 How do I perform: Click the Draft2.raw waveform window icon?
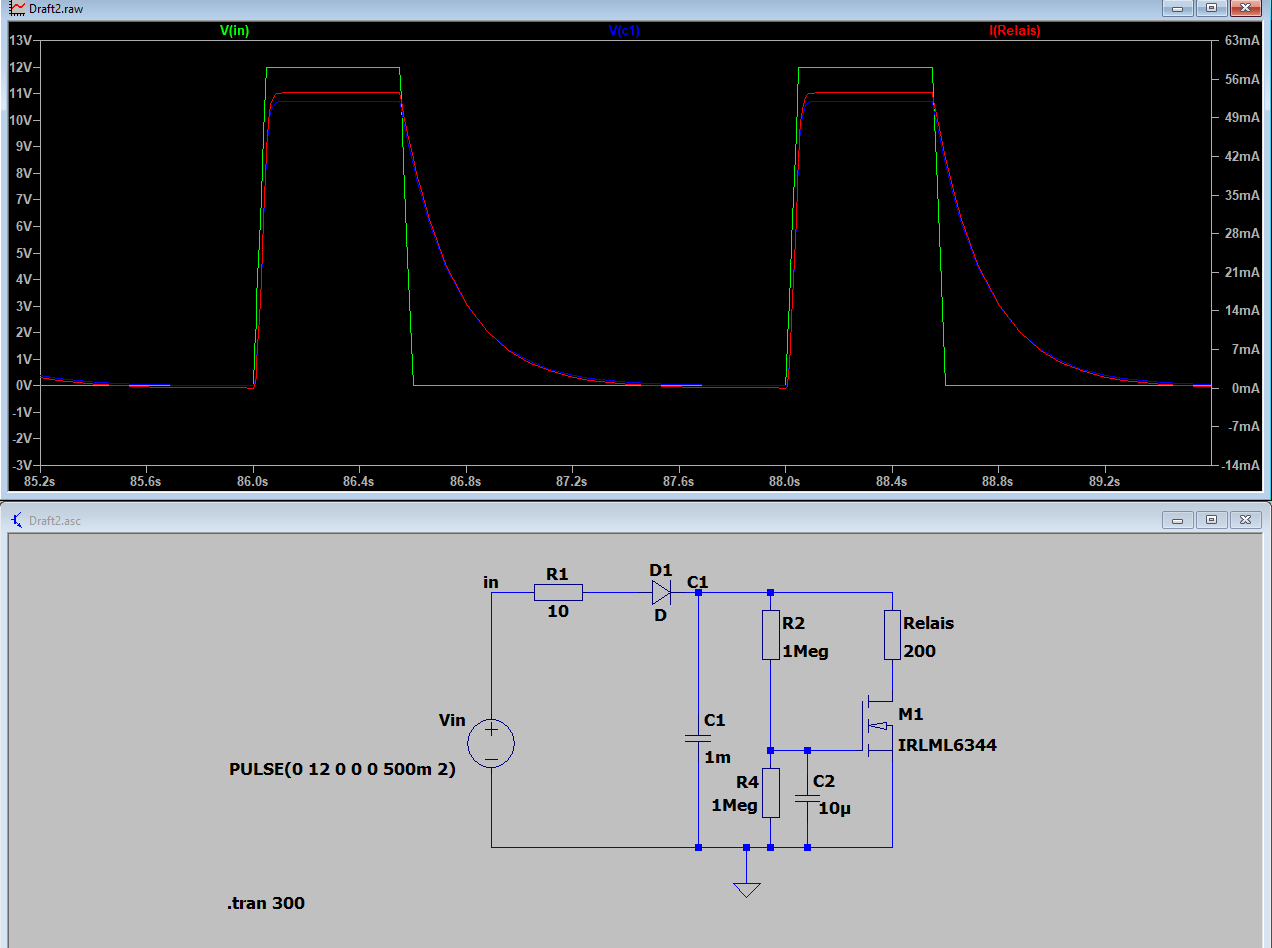pyautogui.click(x=17, y=7)
